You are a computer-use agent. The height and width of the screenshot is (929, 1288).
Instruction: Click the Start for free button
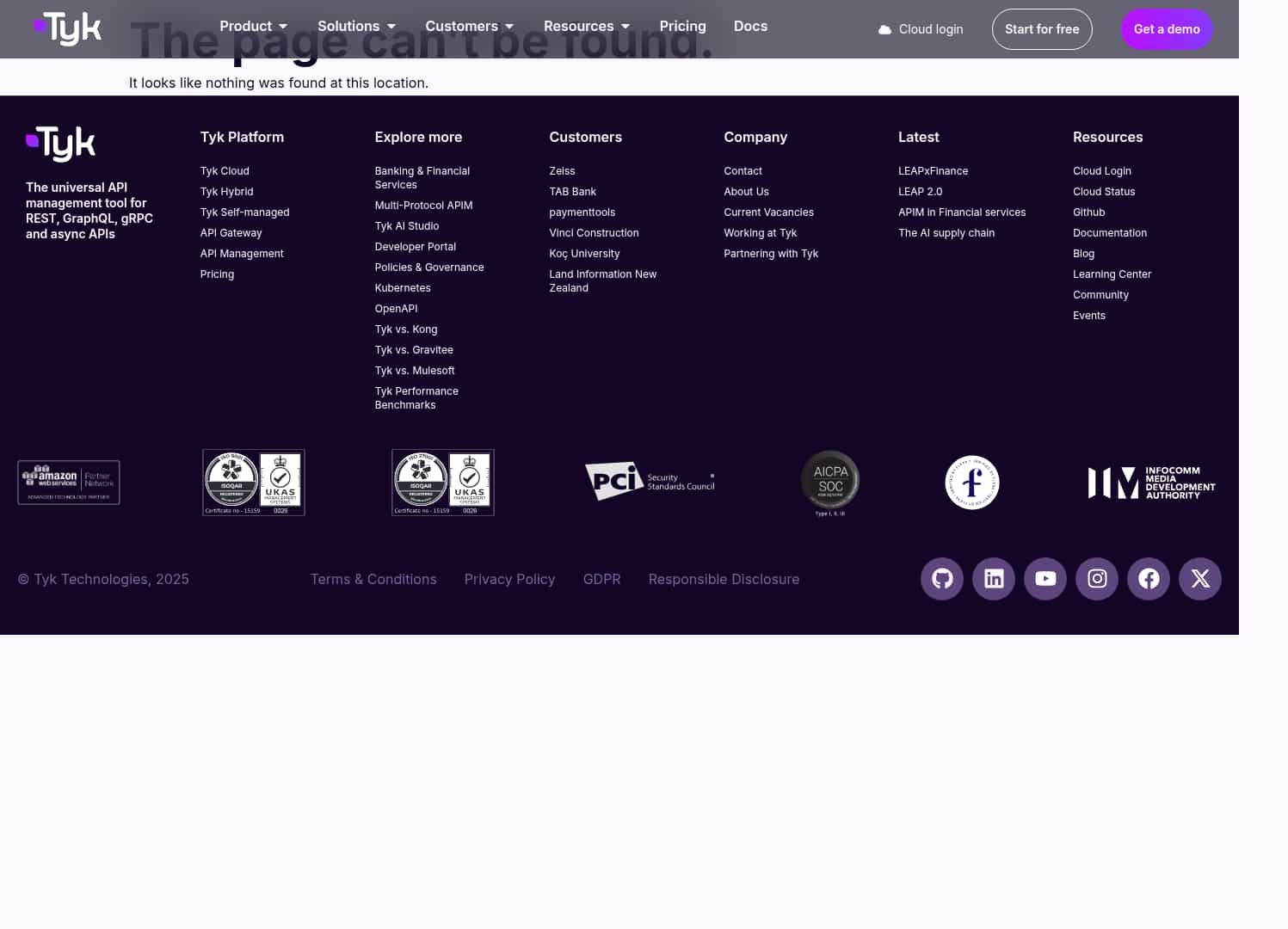1042,28
